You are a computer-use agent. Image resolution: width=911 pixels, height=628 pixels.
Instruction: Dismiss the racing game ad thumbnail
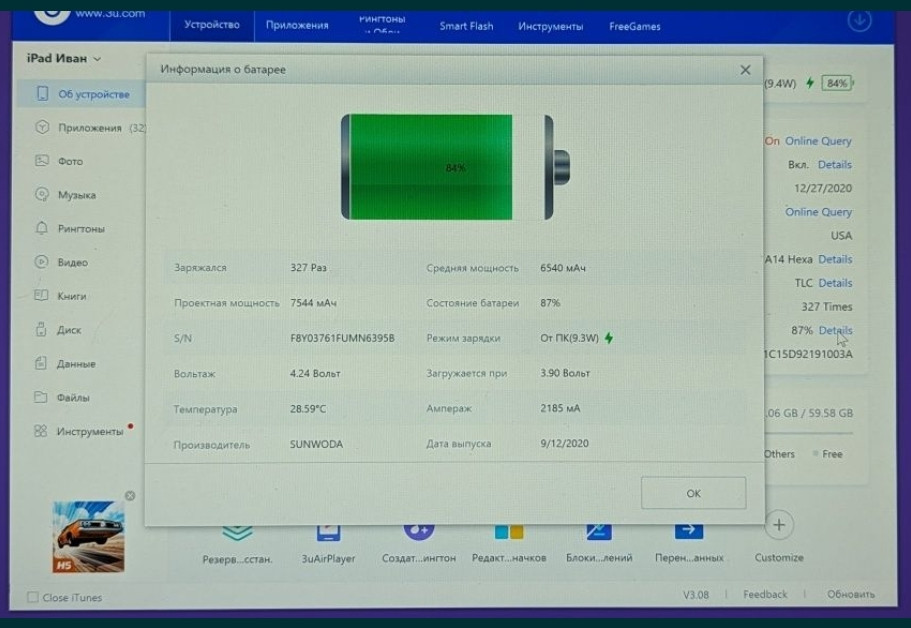point(130,495)
